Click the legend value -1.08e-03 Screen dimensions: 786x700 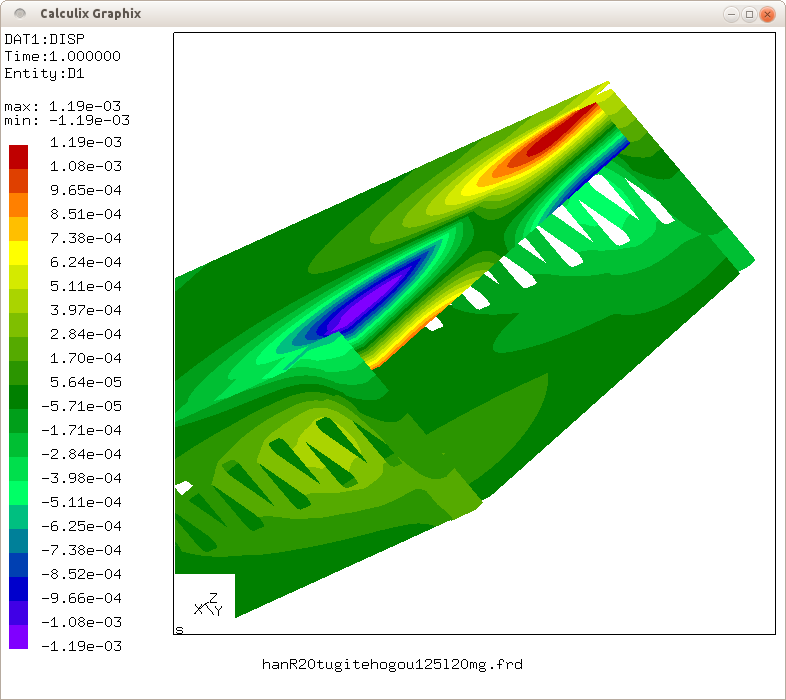tap(81, 622)
